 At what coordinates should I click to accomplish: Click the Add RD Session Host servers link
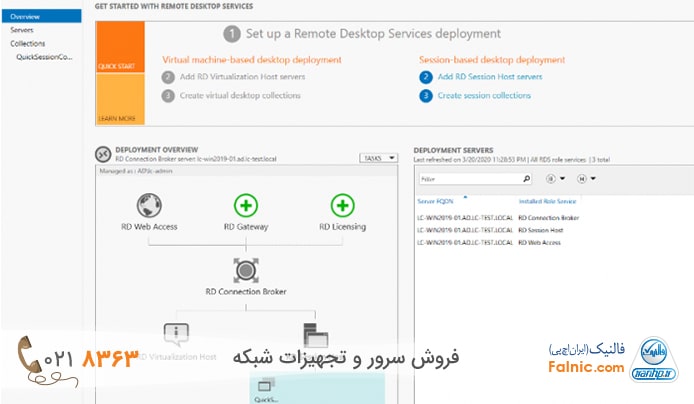coord(489,76)
